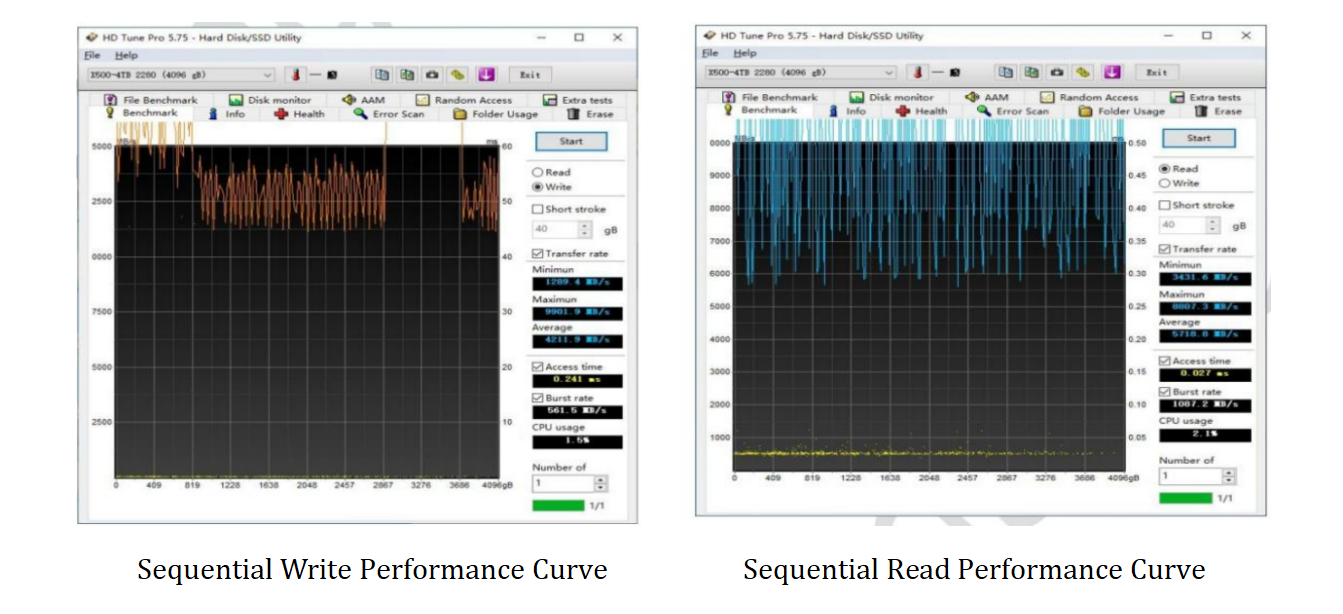Click purple down-arrow icon in write window
Screen dimensions: 1343x614
tap(487, 74)
